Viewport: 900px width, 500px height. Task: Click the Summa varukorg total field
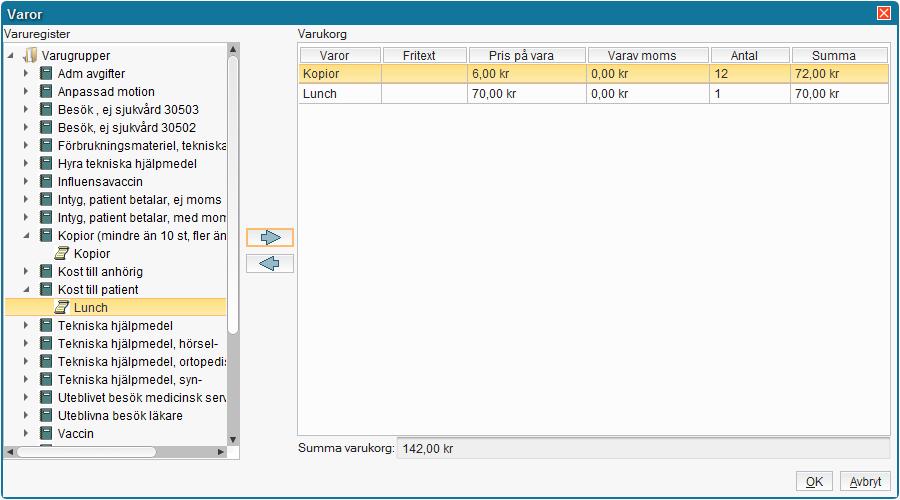[643, 448]
